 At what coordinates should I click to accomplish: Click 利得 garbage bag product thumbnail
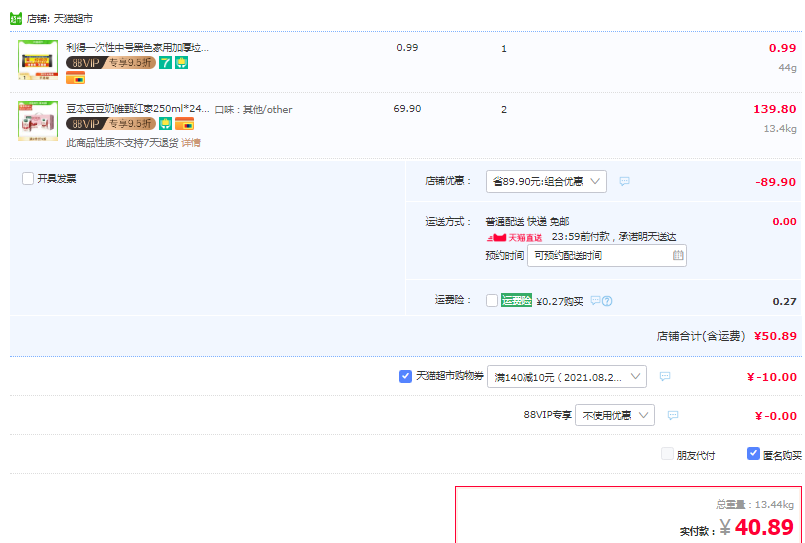click(x=38, y=60)
